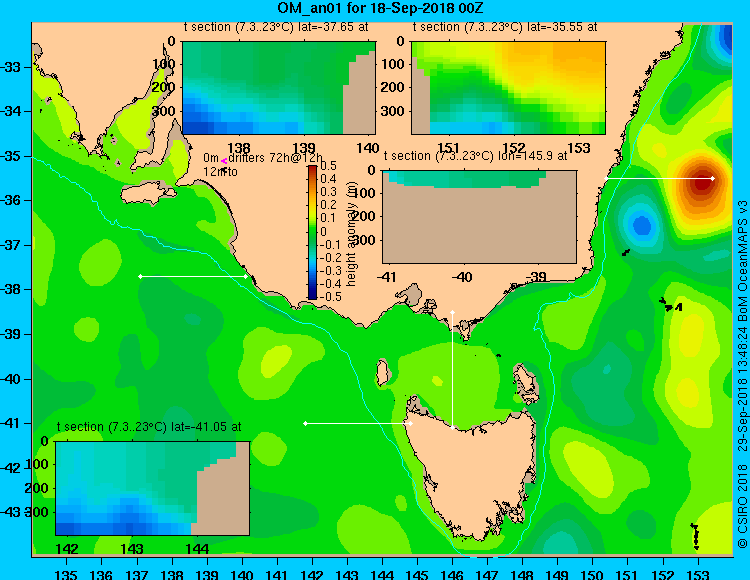Click latitude tick label -42

point(11,468)
